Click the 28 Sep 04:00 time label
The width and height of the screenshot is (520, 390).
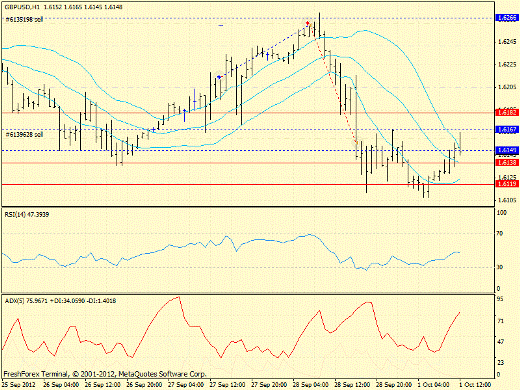click(311, 385)
